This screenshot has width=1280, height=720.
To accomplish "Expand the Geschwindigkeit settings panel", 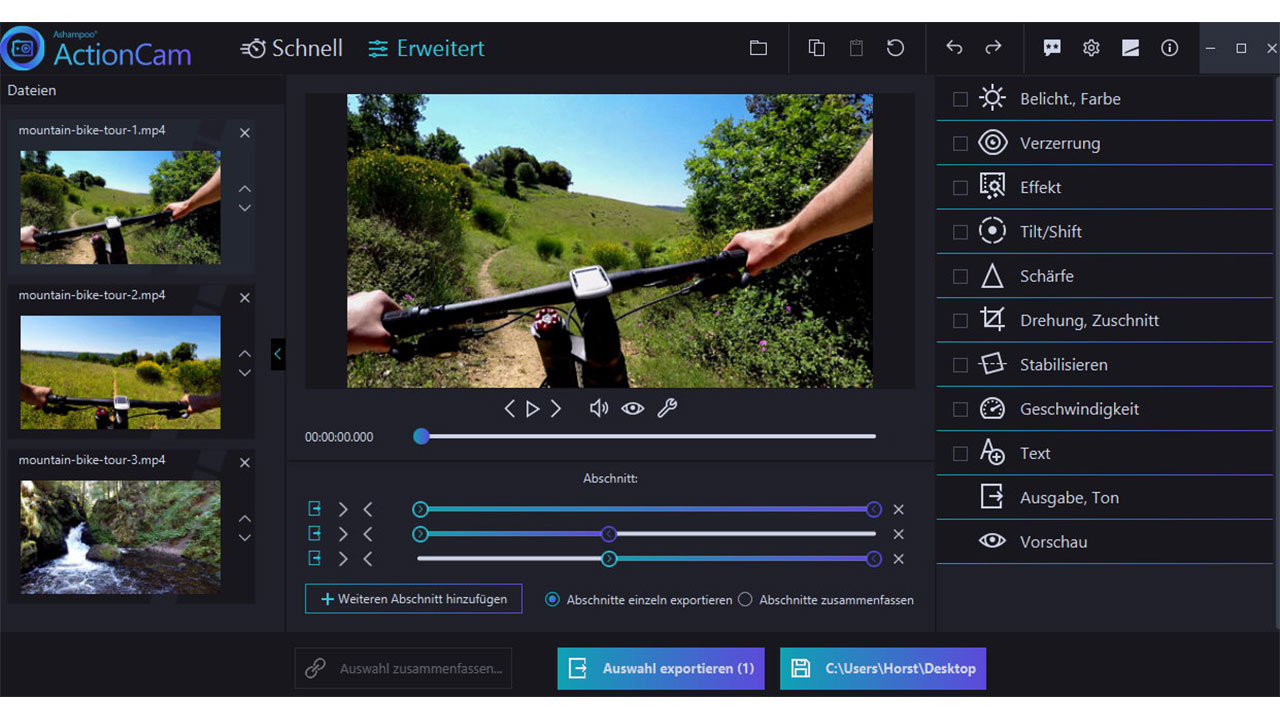I will point(1079,409).
